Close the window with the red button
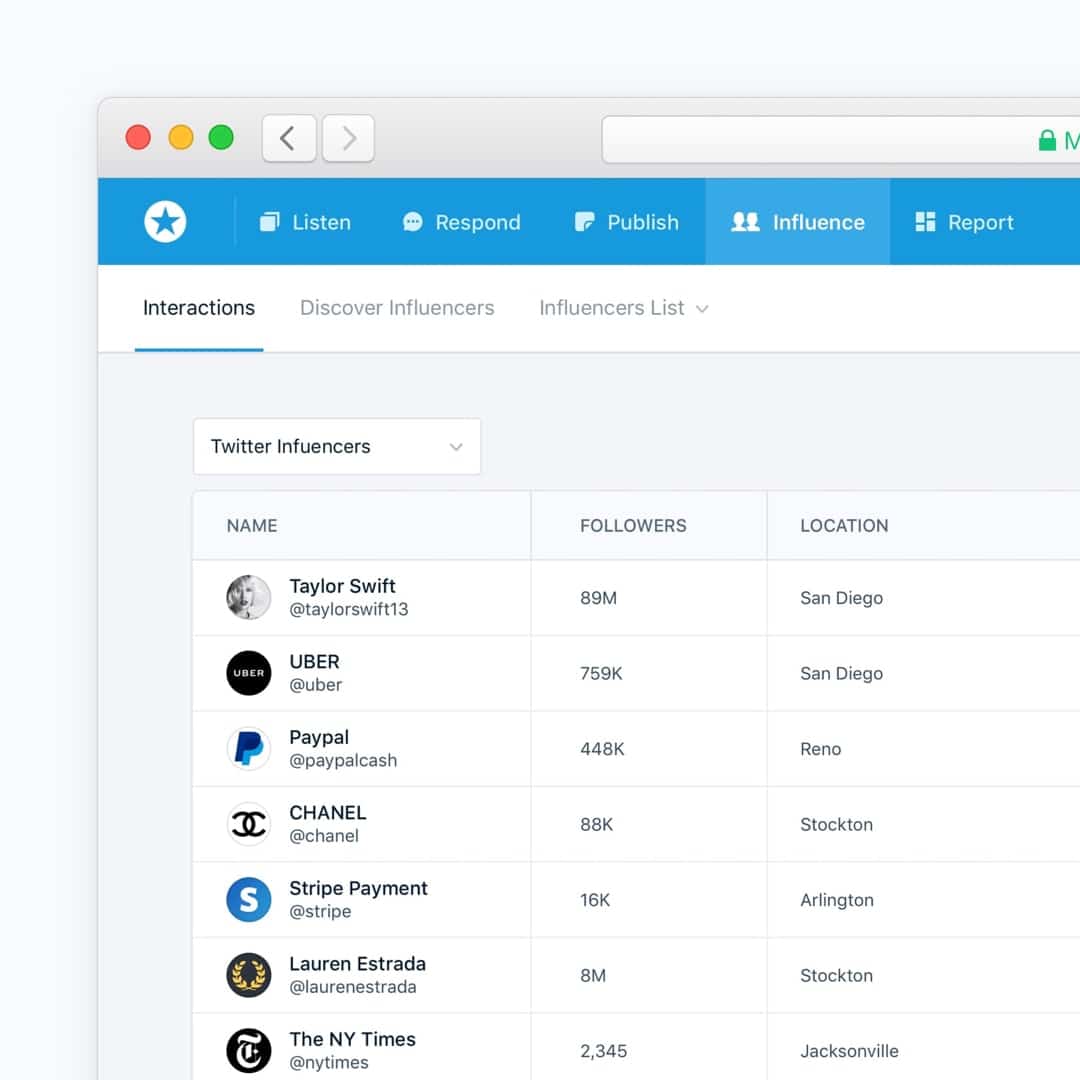 point(138,137)
